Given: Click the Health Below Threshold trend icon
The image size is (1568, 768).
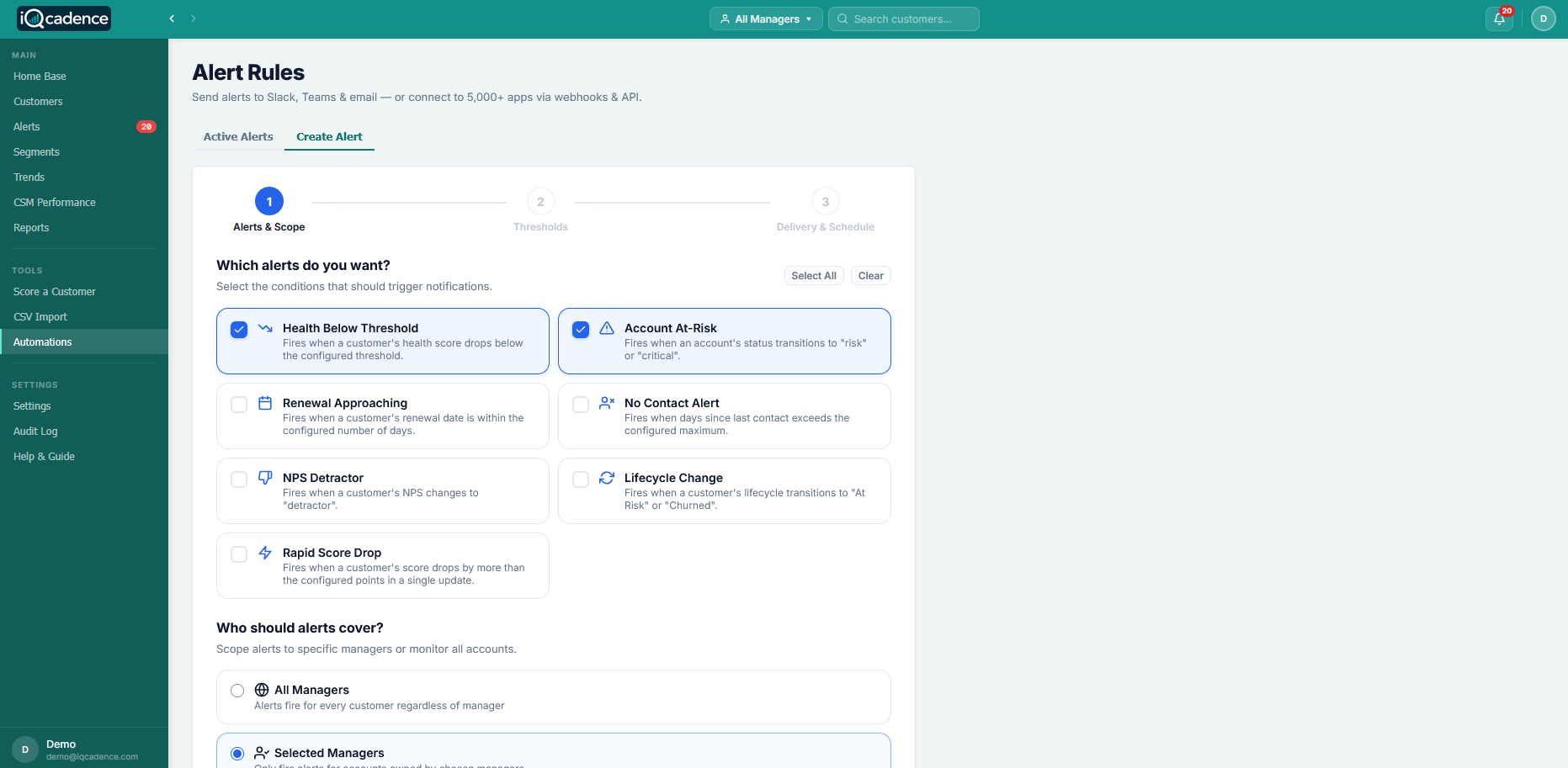Looking at the screenshot, I should click(x=265, y=330).
